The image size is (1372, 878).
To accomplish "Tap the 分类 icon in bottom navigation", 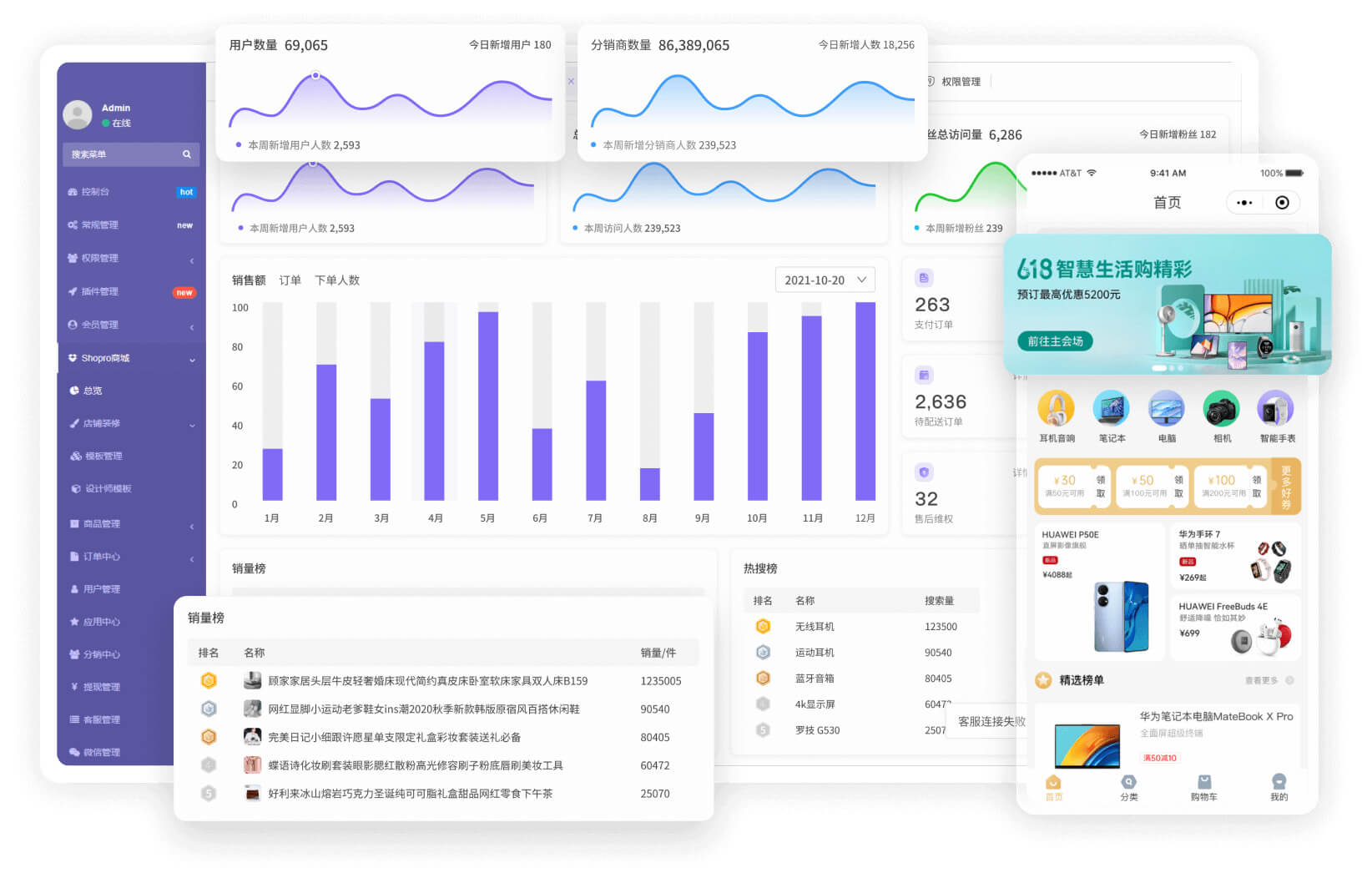I will [1128, 786].
